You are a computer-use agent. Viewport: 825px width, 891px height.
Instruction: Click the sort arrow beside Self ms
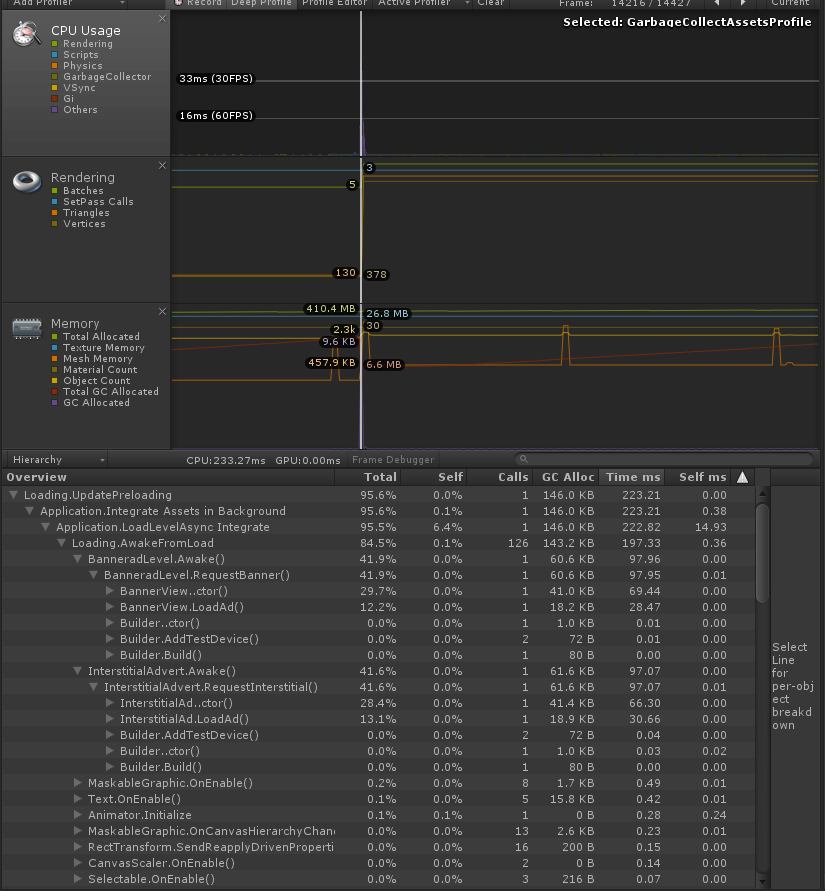742,477
